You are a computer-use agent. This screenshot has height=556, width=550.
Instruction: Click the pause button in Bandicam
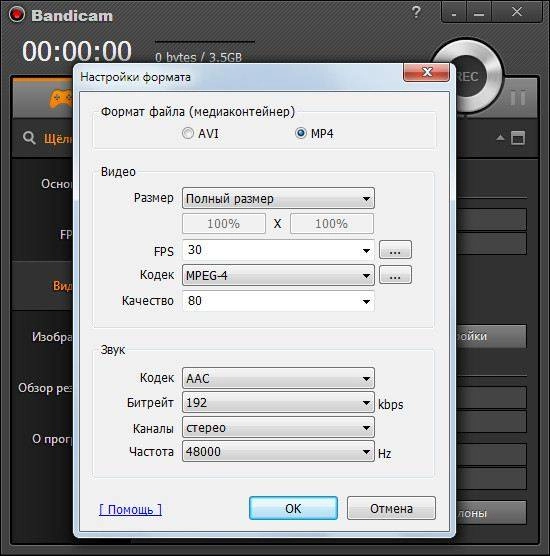pos(518,98)
